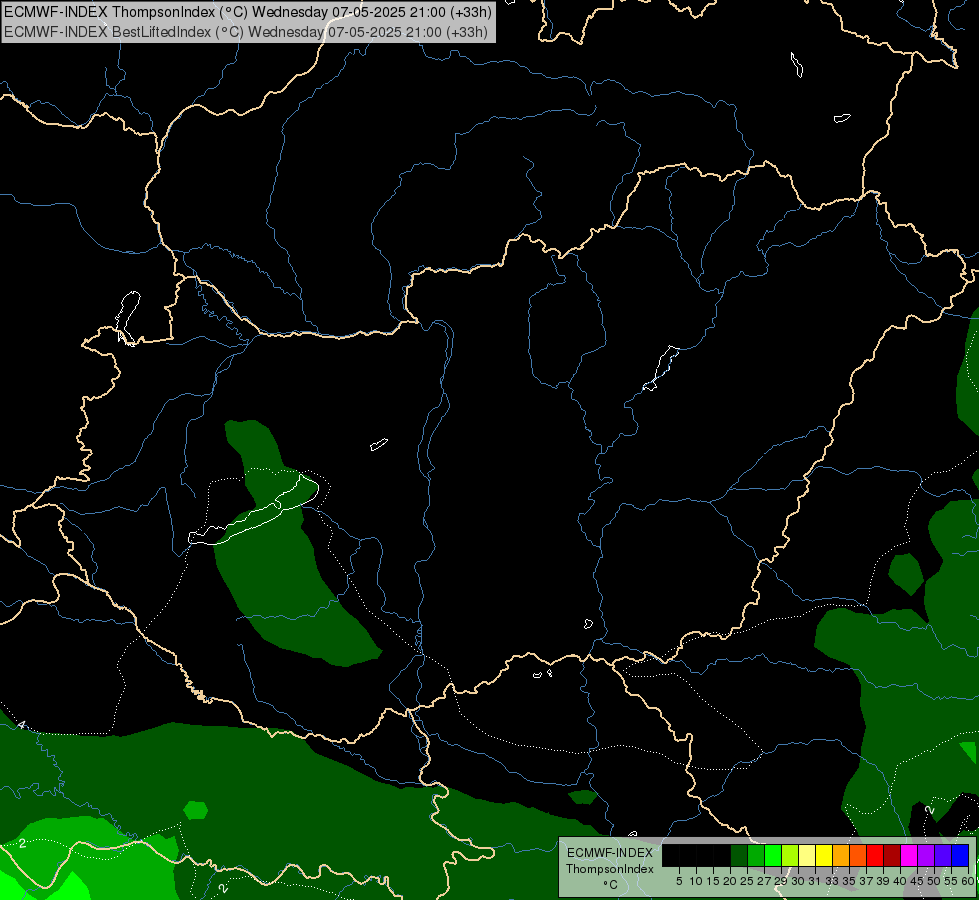
Task: Select the red-orange 35–37 legend swatch
Action: [x=858, y=855]
